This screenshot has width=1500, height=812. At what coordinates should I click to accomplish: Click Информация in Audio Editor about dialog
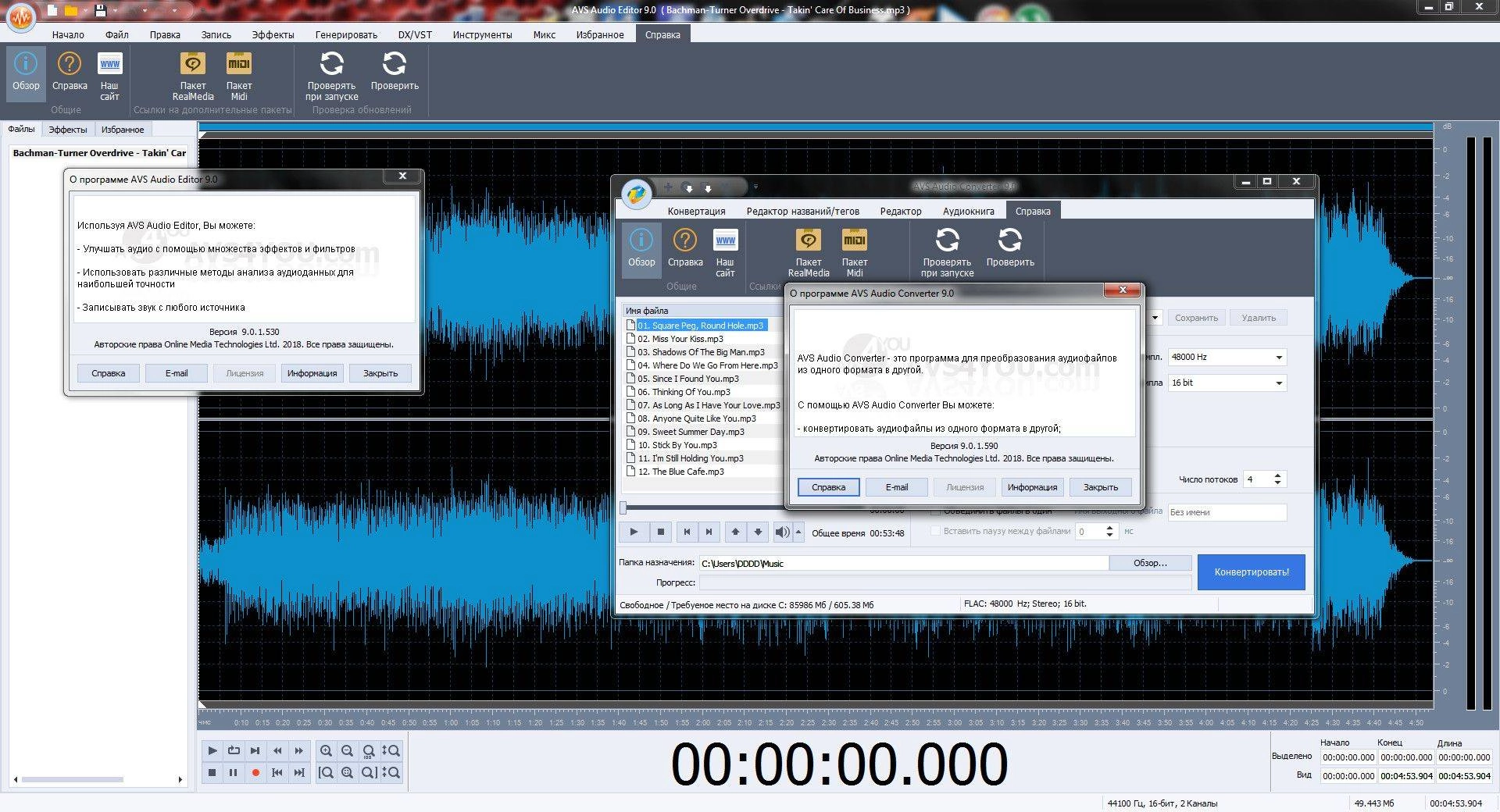click(312, 373)
